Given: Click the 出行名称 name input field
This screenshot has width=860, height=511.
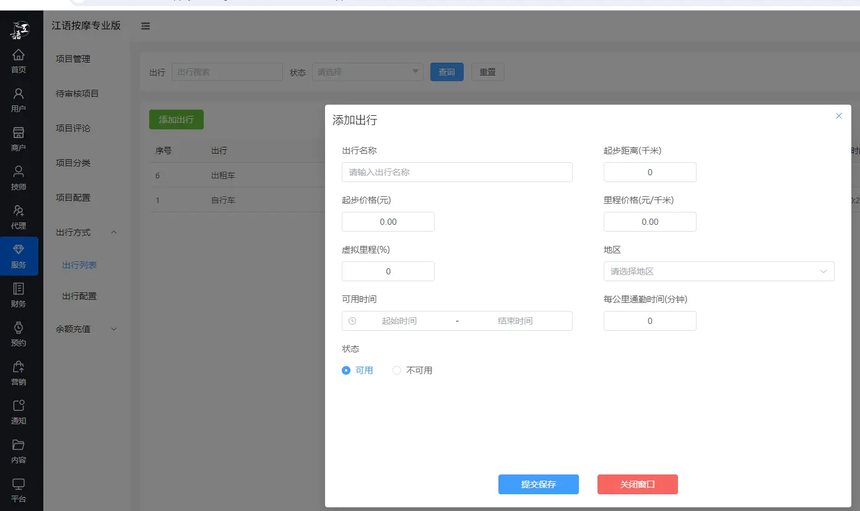Looking at the screenshot, I should click(x=457, y=172).
